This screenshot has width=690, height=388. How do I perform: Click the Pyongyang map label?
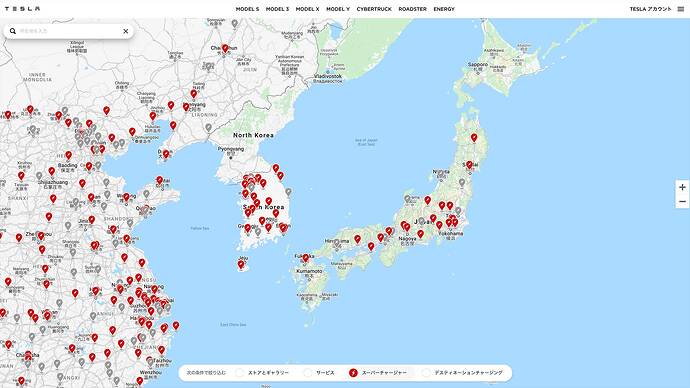(231, 149)
